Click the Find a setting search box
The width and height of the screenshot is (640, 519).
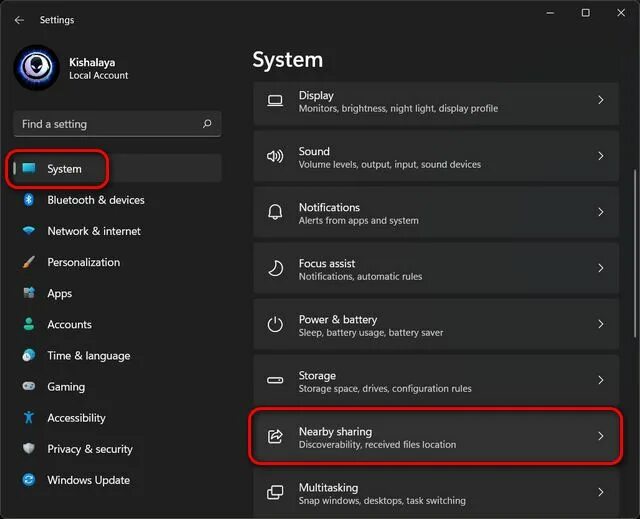117,124
